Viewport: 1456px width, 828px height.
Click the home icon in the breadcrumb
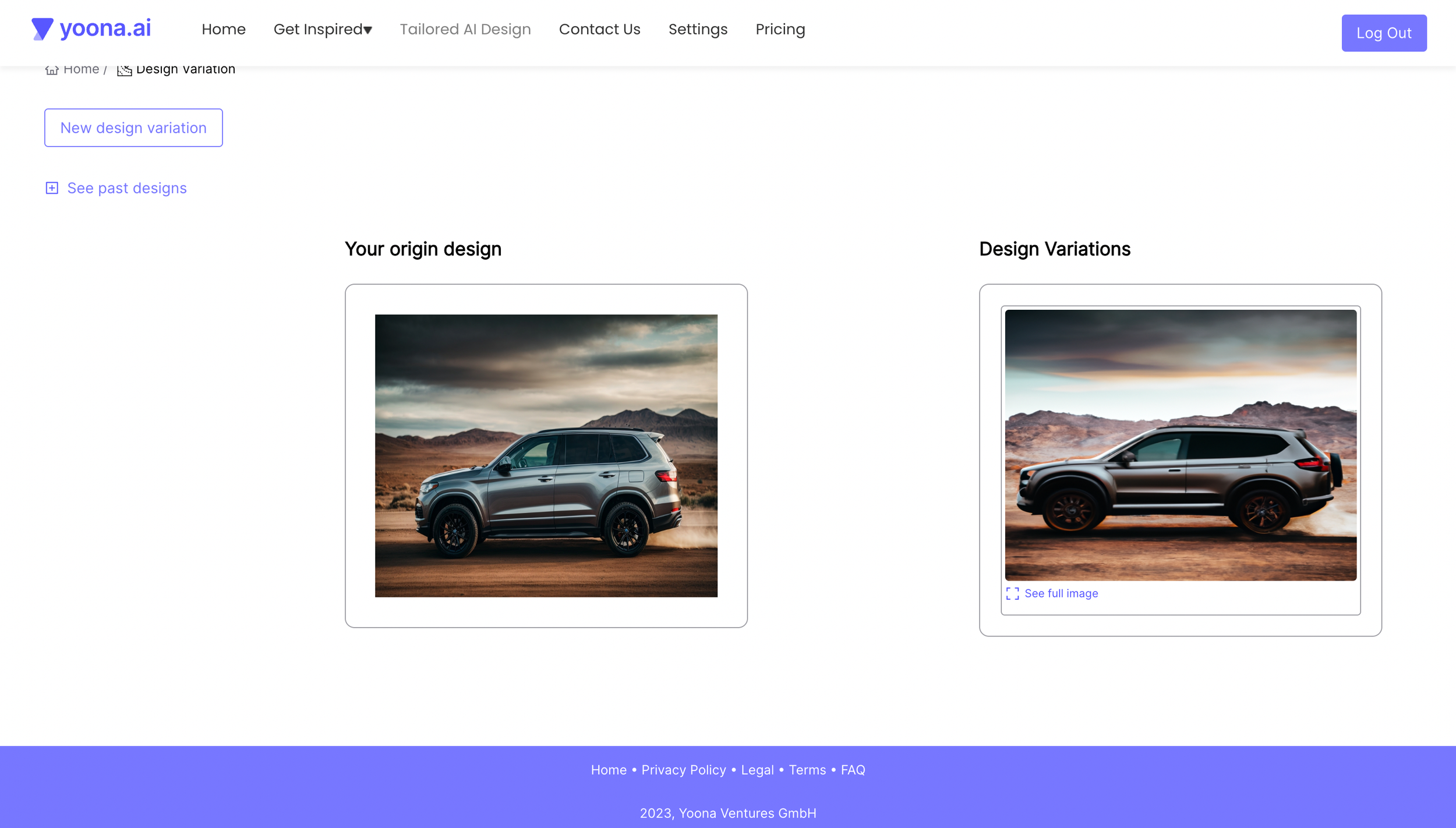[52, 70]
